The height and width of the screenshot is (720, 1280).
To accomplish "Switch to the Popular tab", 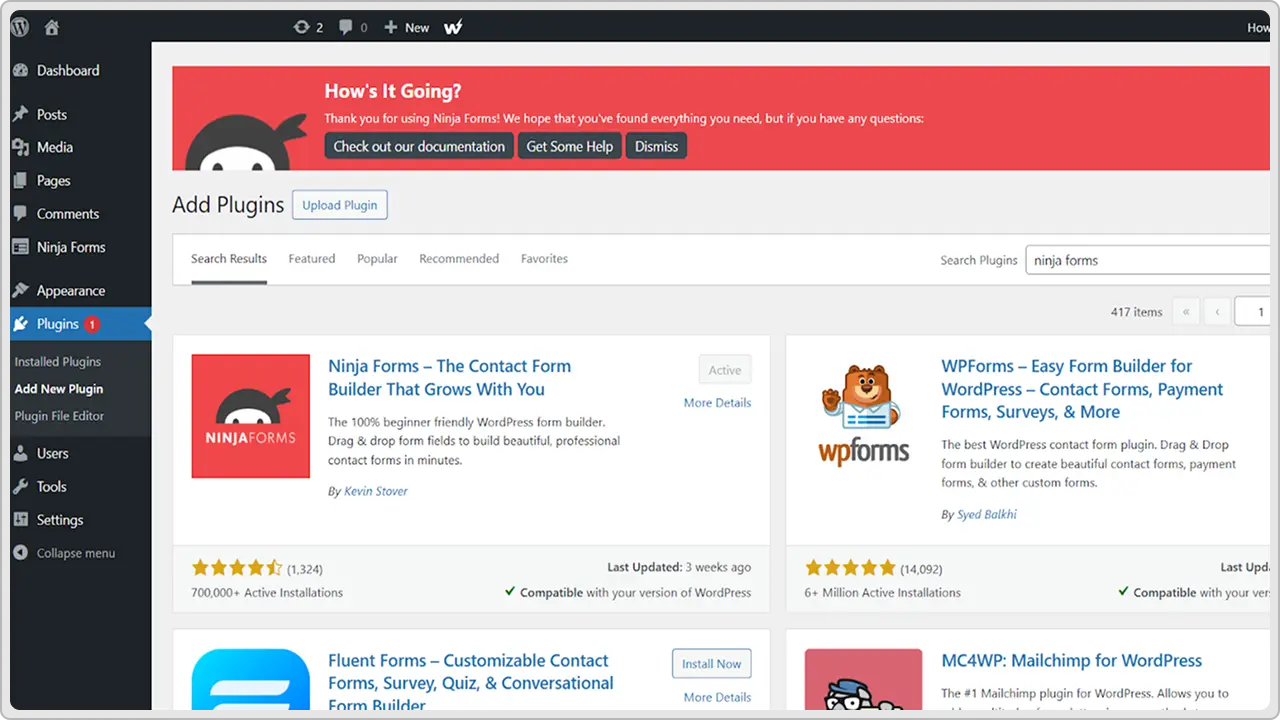I will coord(377,259).
